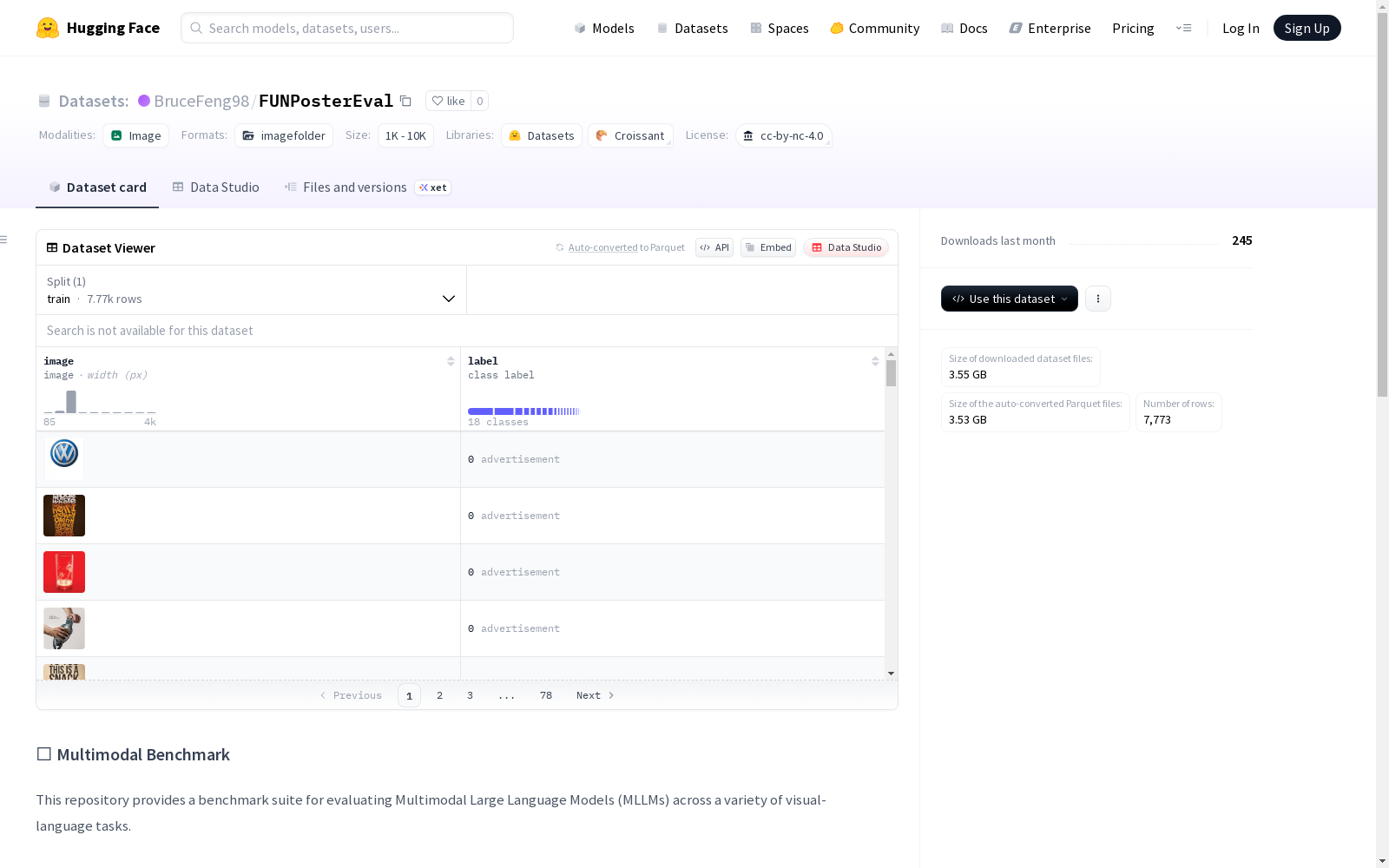Click the FUNPosterEval dataset title
Screen dimensions: 1389x868
[326, 101]
